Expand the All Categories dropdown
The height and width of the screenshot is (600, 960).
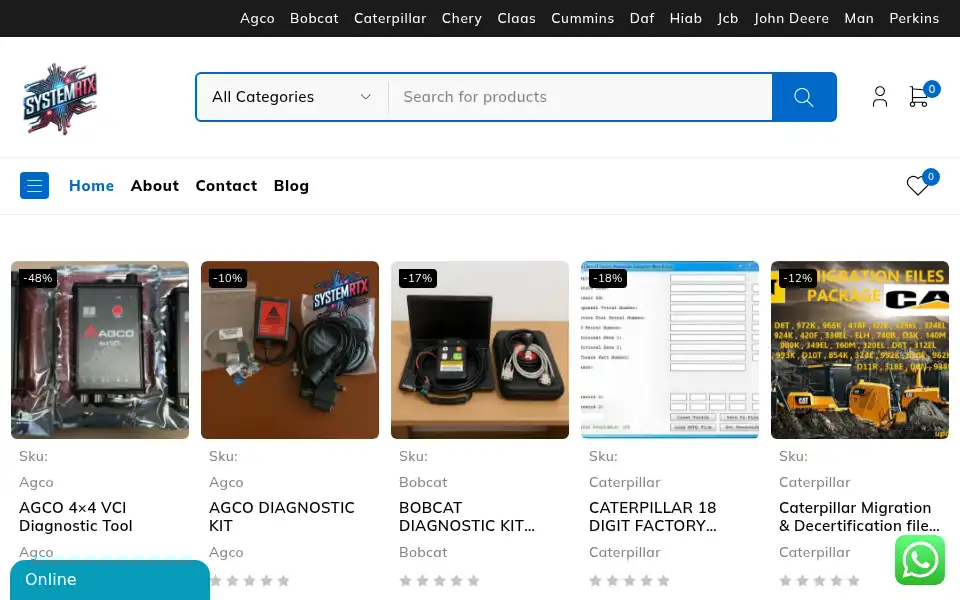pyautogui.click(x=291, y=97)
